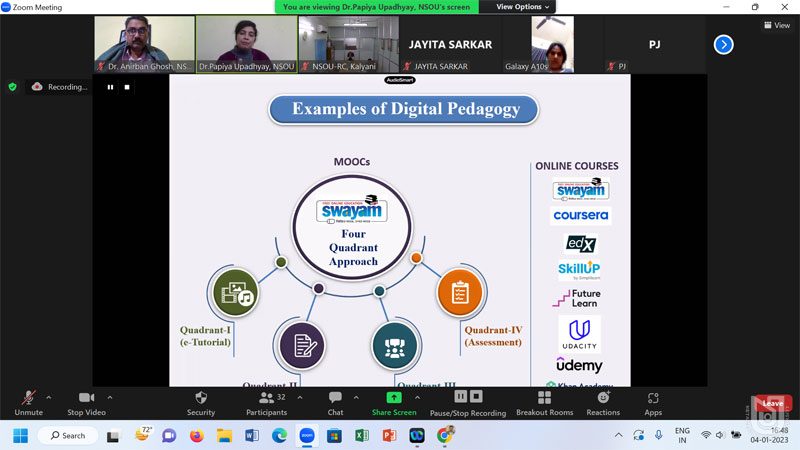The image size is (800, 450).
Task: Select PJ participant tile
Action: pos(655,44)
